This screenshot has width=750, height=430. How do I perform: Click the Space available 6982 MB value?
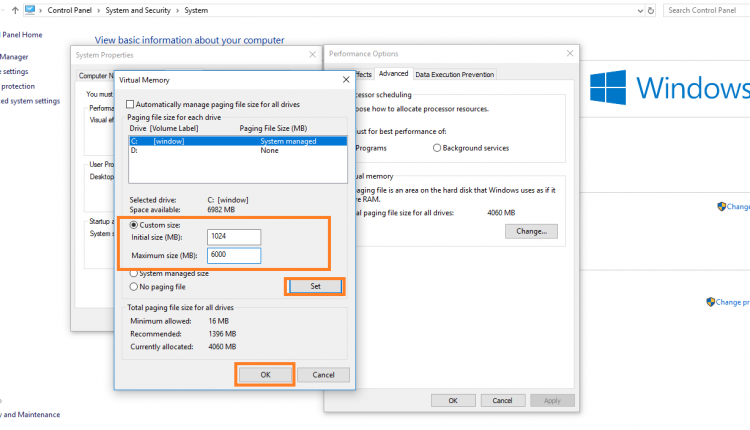[x=221, y=209]
